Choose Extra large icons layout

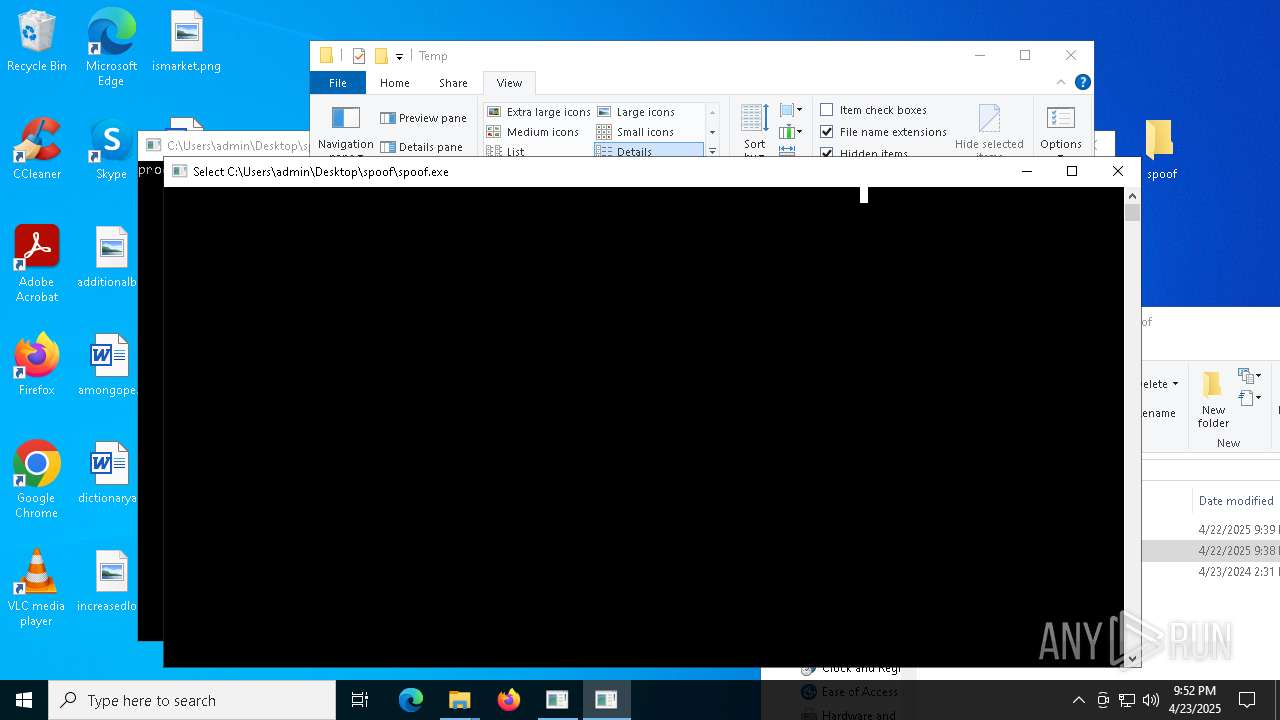538,112
